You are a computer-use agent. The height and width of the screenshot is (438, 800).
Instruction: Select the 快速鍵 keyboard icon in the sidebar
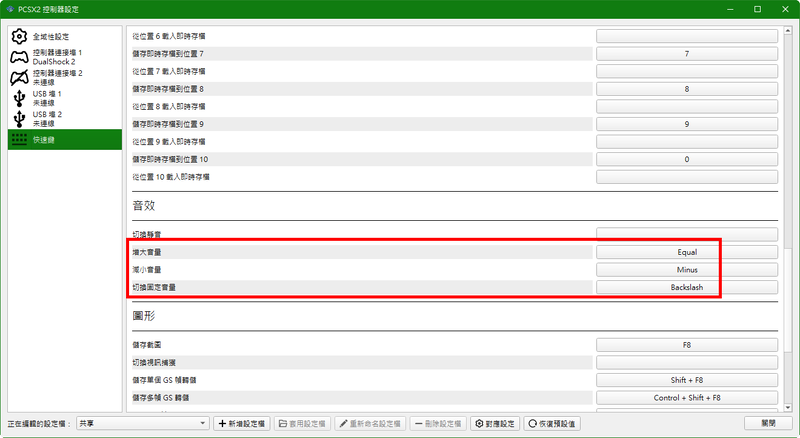coord(19,139)
